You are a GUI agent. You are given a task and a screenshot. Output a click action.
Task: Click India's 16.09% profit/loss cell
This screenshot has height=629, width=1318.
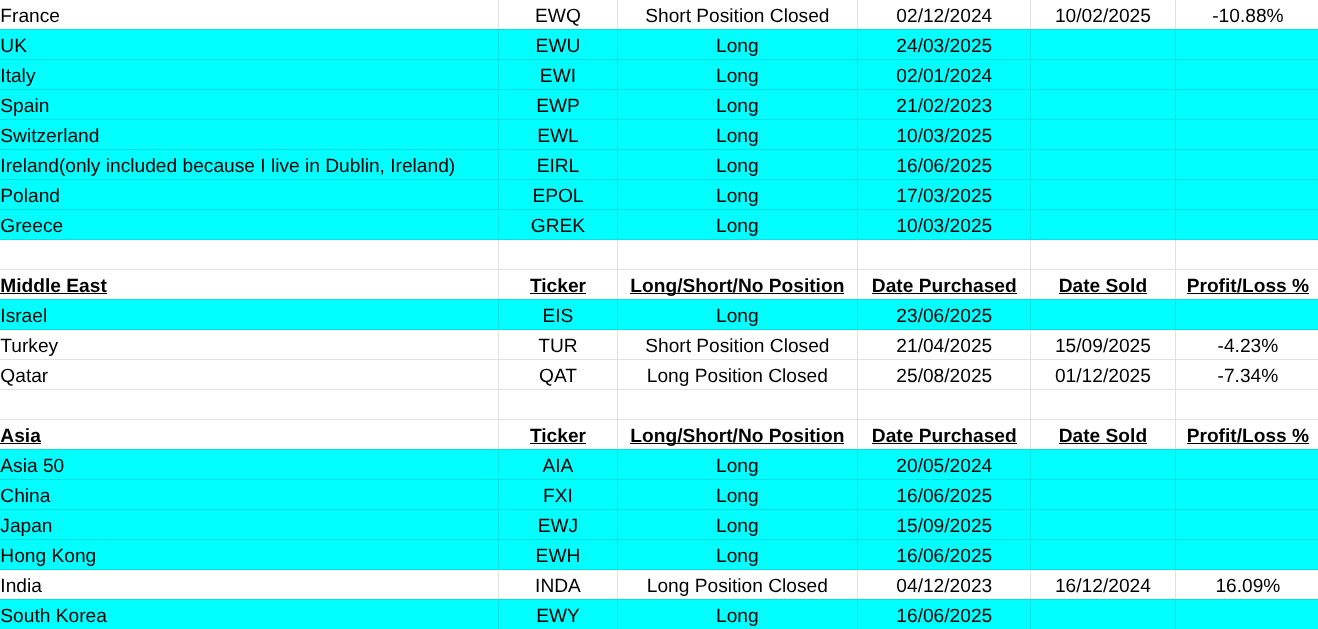tap(1246, 586)
